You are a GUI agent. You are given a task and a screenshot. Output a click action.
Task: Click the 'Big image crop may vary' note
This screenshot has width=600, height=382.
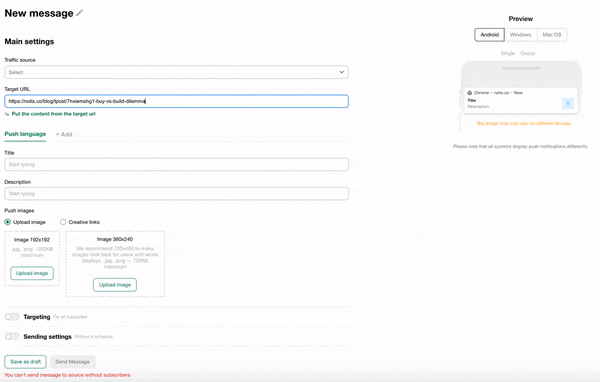tap(523, 123)
